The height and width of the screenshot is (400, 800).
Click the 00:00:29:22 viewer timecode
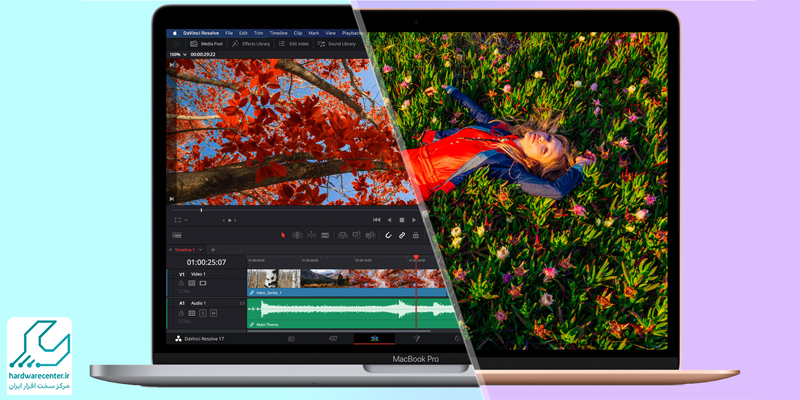[x=203, y=54]
